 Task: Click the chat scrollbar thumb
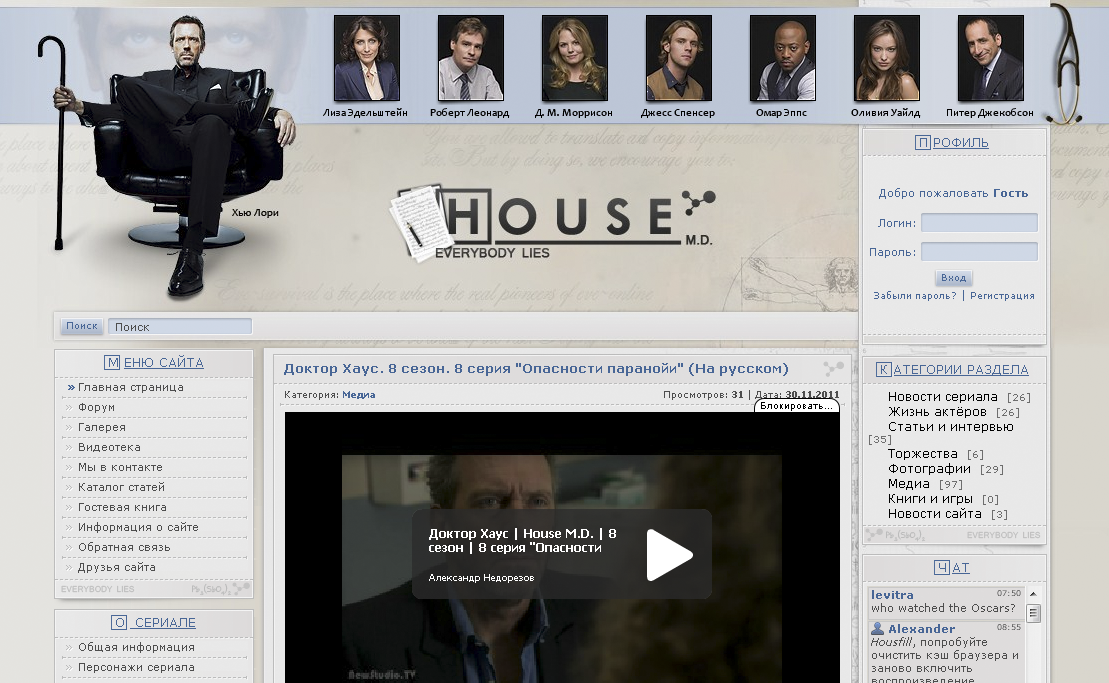1033,613
